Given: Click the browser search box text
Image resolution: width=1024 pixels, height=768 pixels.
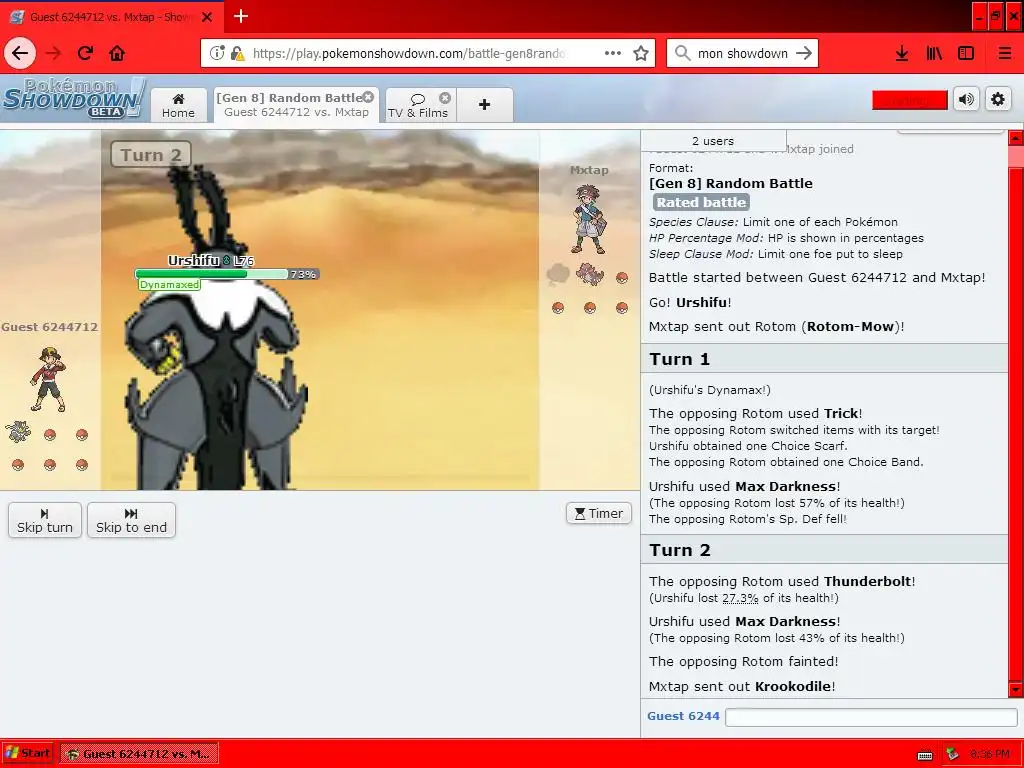Looking at the screenshot, I should click(743, 54).
